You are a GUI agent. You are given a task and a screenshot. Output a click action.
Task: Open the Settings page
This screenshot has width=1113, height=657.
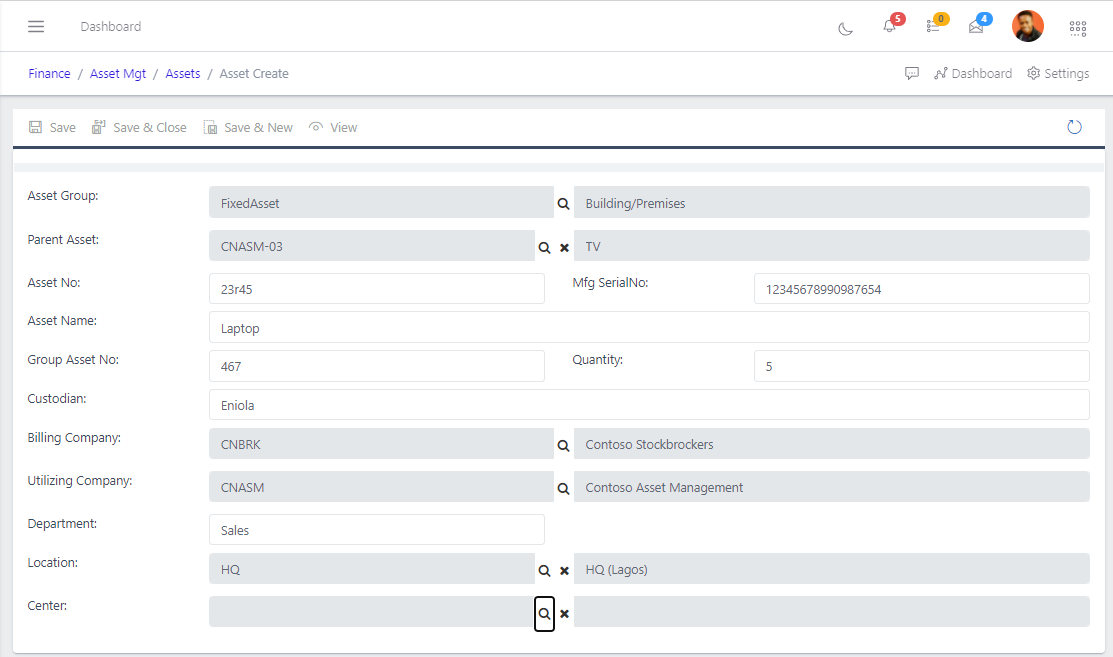coord(1057,73)
